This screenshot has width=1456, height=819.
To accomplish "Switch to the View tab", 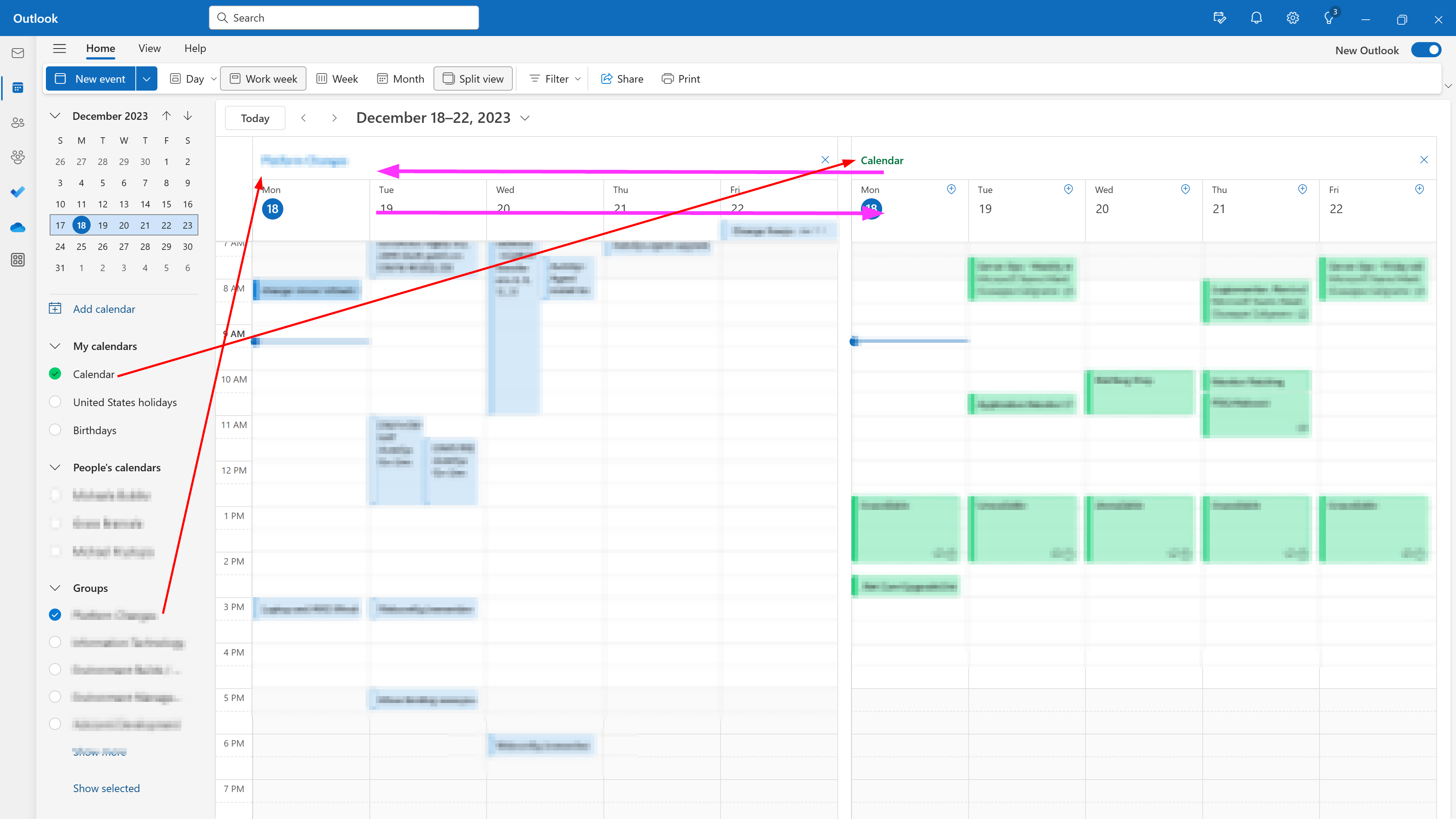I will click(x=149, y=49).
